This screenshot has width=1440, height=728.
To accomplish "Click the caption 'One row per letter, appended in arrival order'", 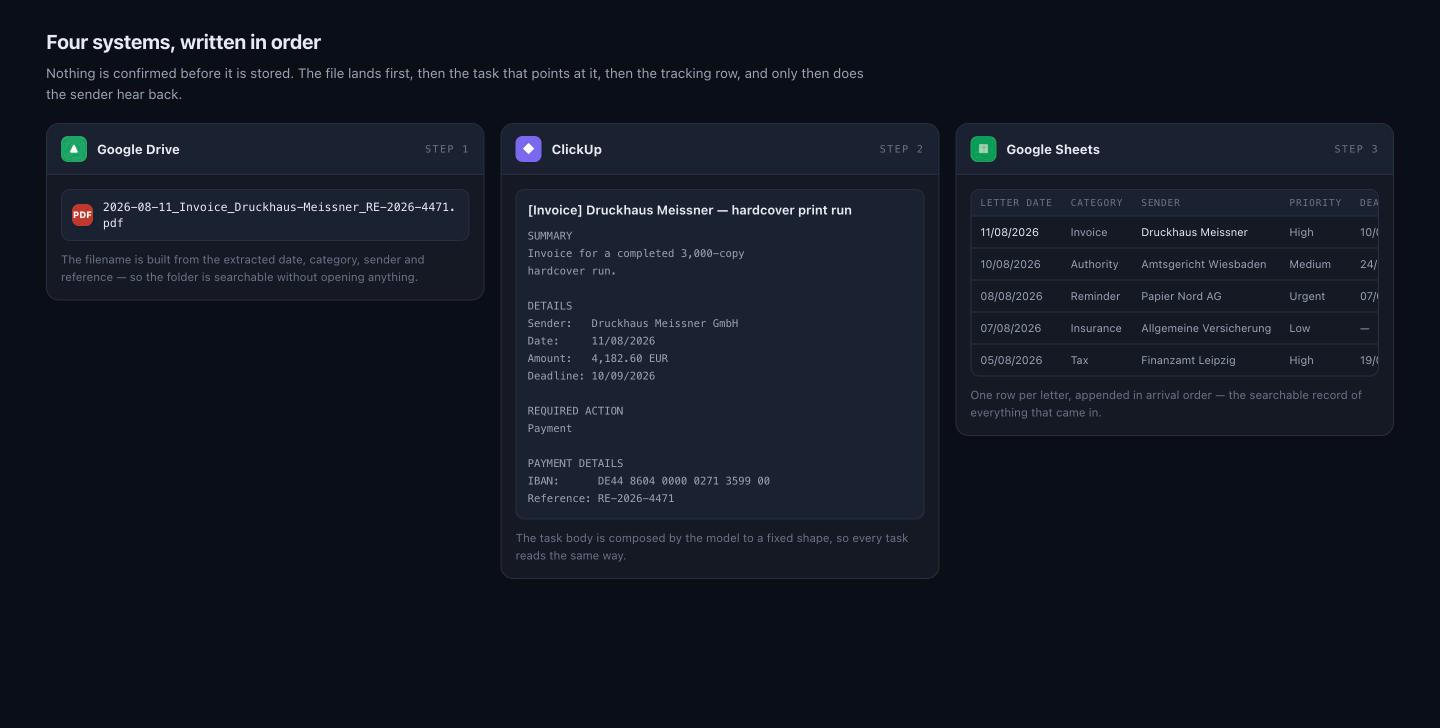I will [x=1166, y=404].
